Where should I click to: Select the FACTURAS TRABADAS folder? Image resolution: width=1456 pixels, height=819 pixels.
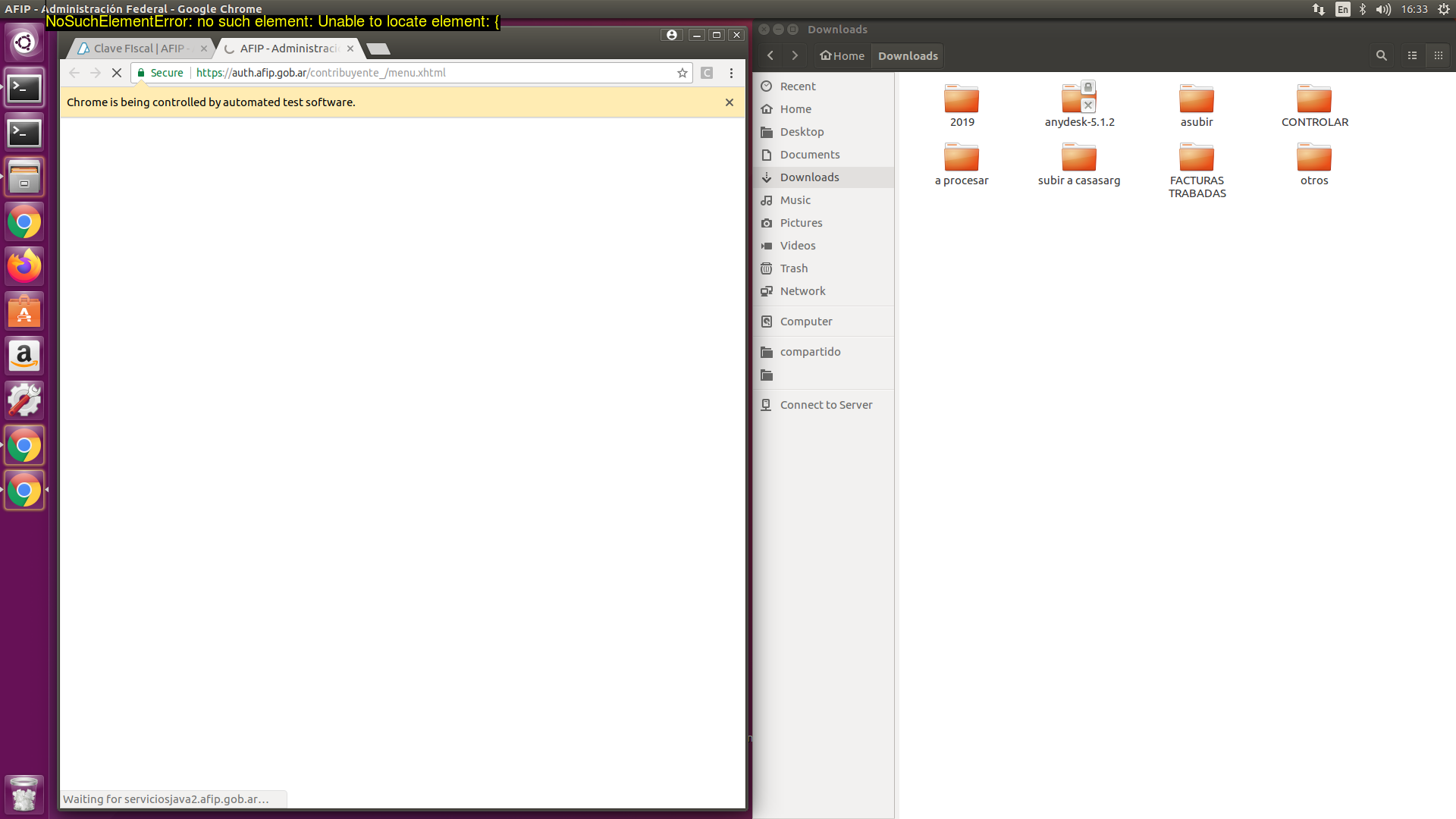pos(1197,170)
